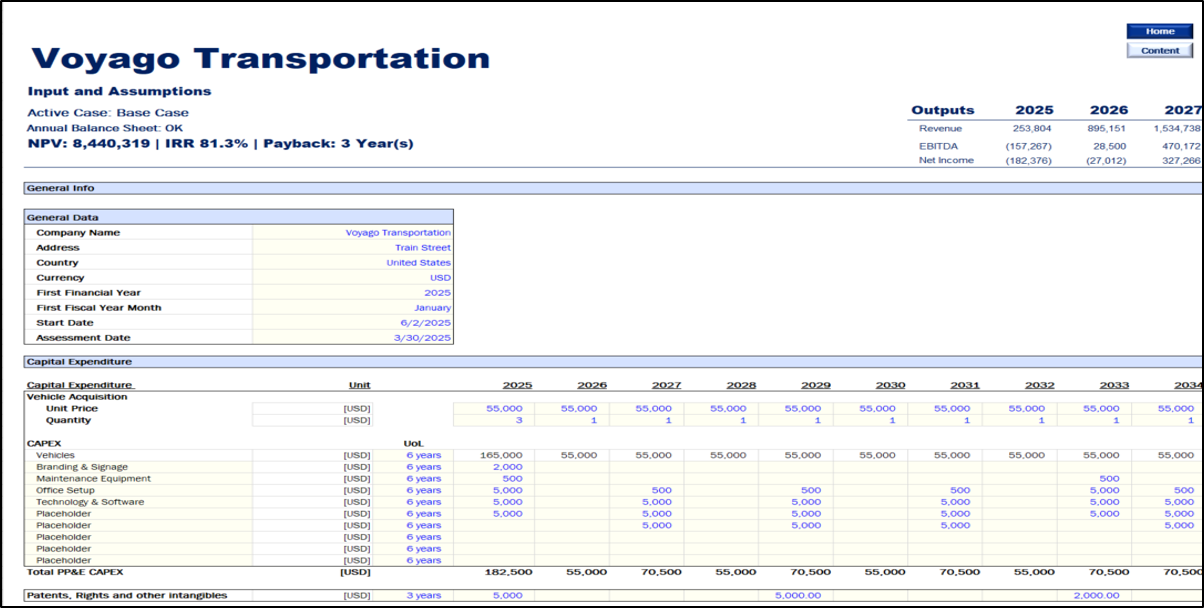Click the First Financial Year value 2025
Screen dimensions: 1204x608
[352, 293]
